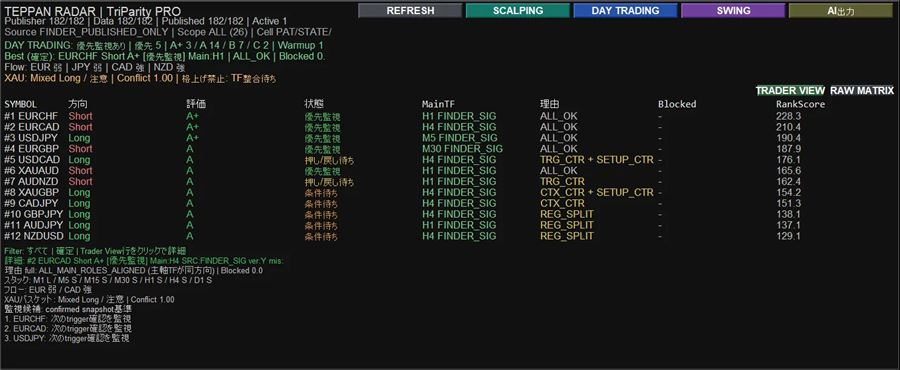Switch to RAW MATRIX tab

pos(862,91)
